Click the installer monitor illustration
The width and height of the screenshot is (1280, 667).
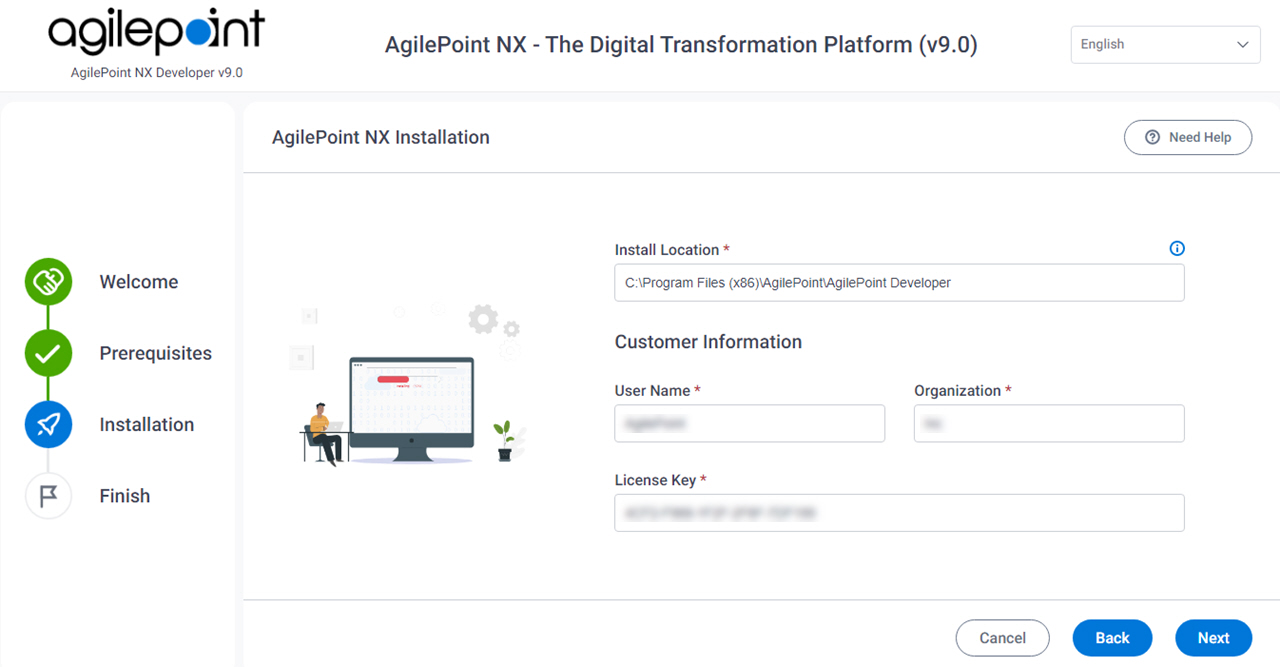click(x=412, y=410)
